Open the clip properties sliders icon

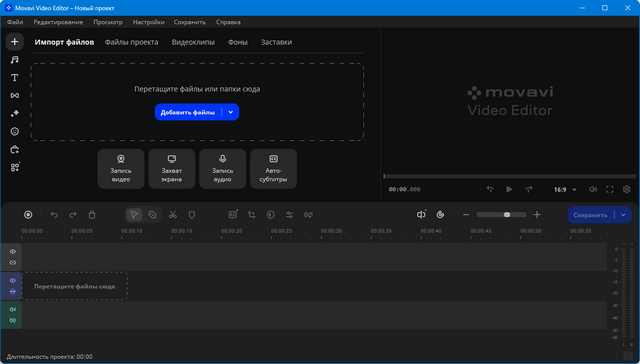pos(289,215)
